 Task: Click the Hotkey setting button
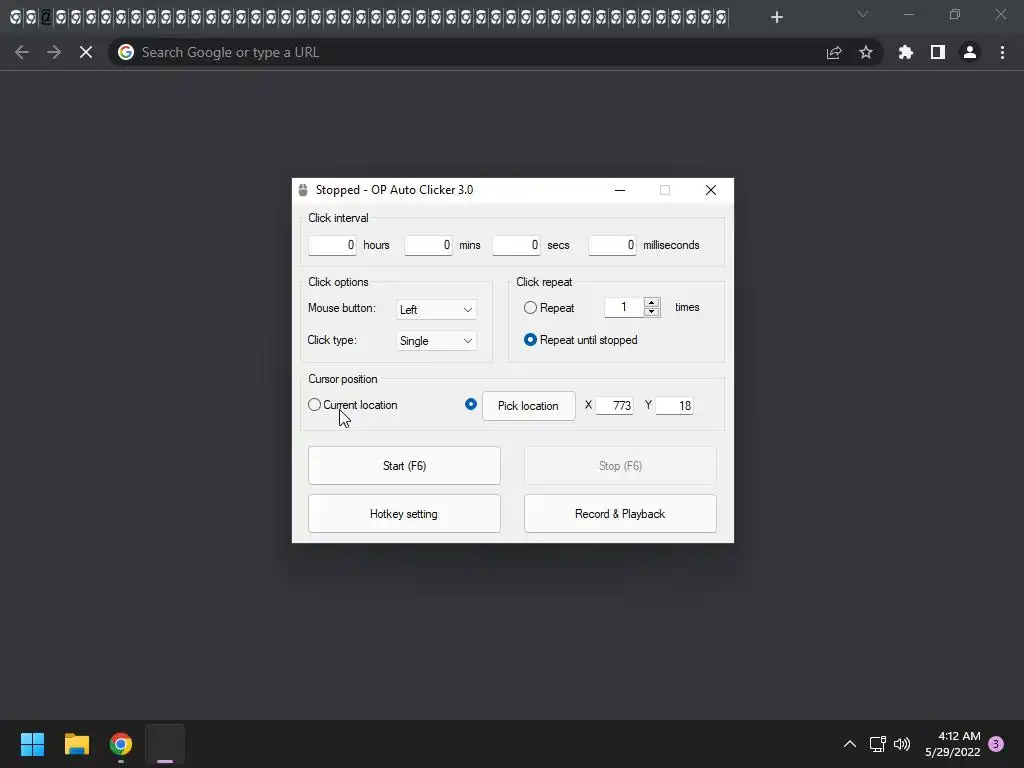[x=404, y=513]
